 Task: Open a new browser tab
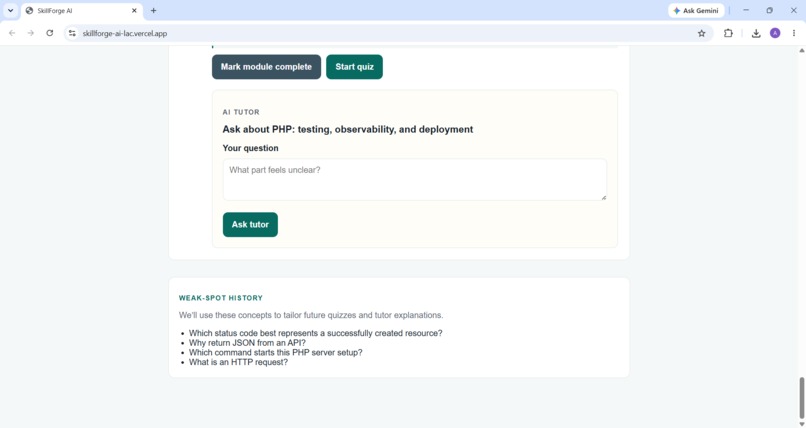(x=153, y=10)
